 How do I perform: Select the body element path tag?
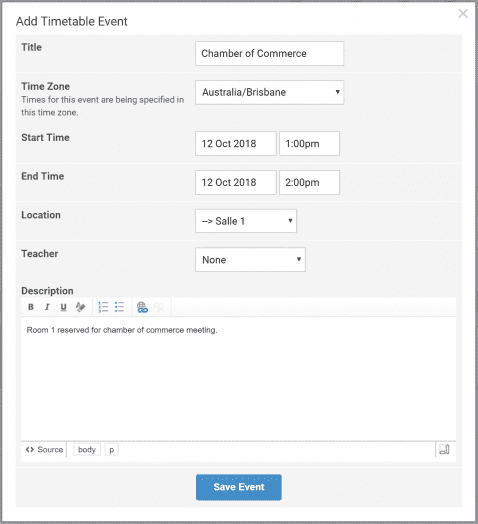pos(87,449)
